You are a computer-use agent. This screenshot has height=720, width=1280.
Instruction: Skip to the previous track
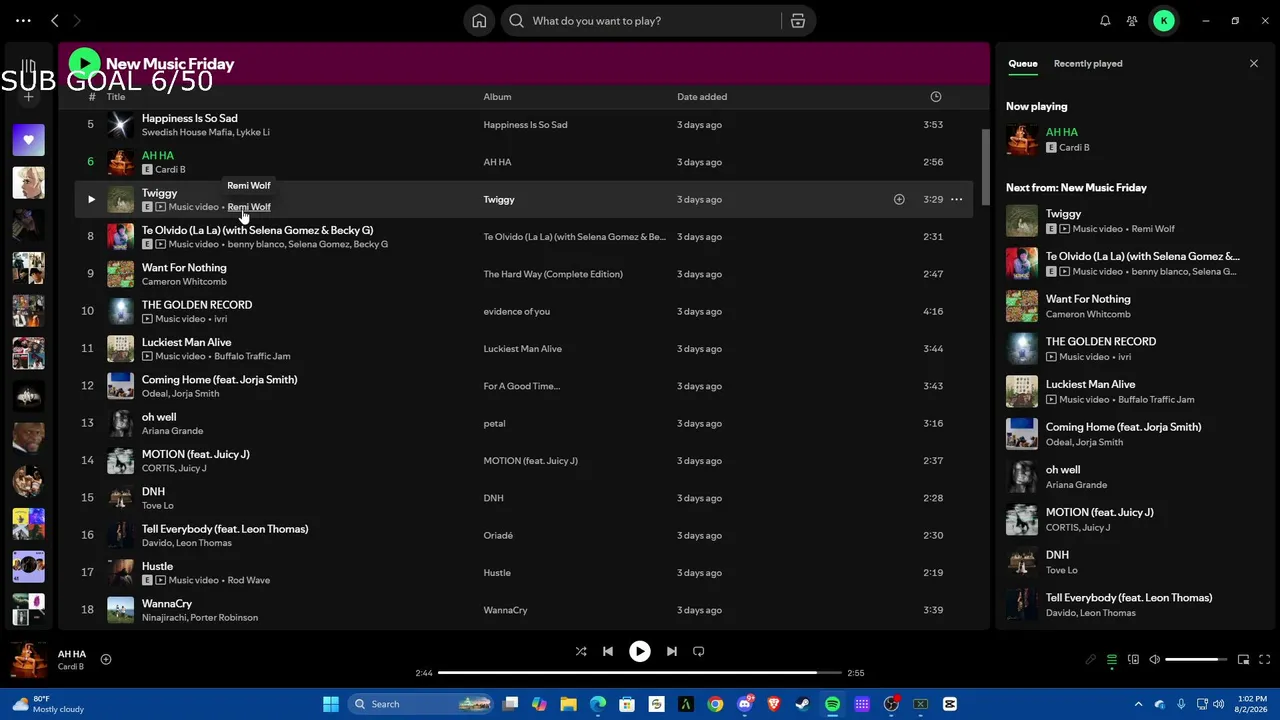(608, 651)
